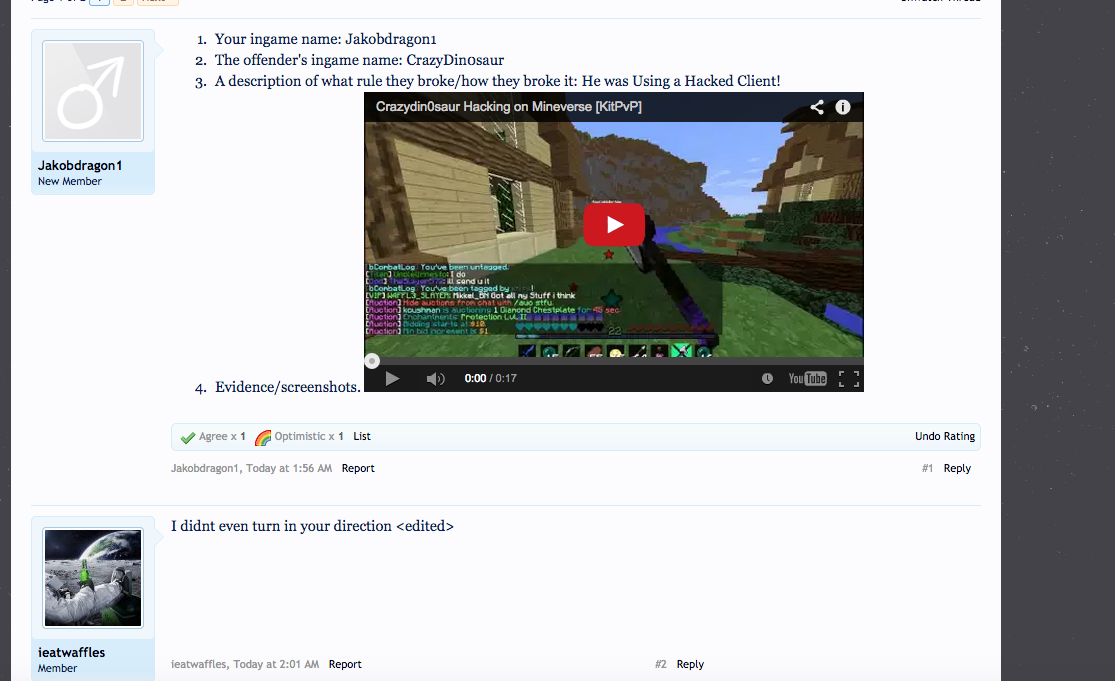This screenshot has width=1115, height=681.
Task: Click the timestamp Today at 2:01 AM
Action: pos(276,664)
